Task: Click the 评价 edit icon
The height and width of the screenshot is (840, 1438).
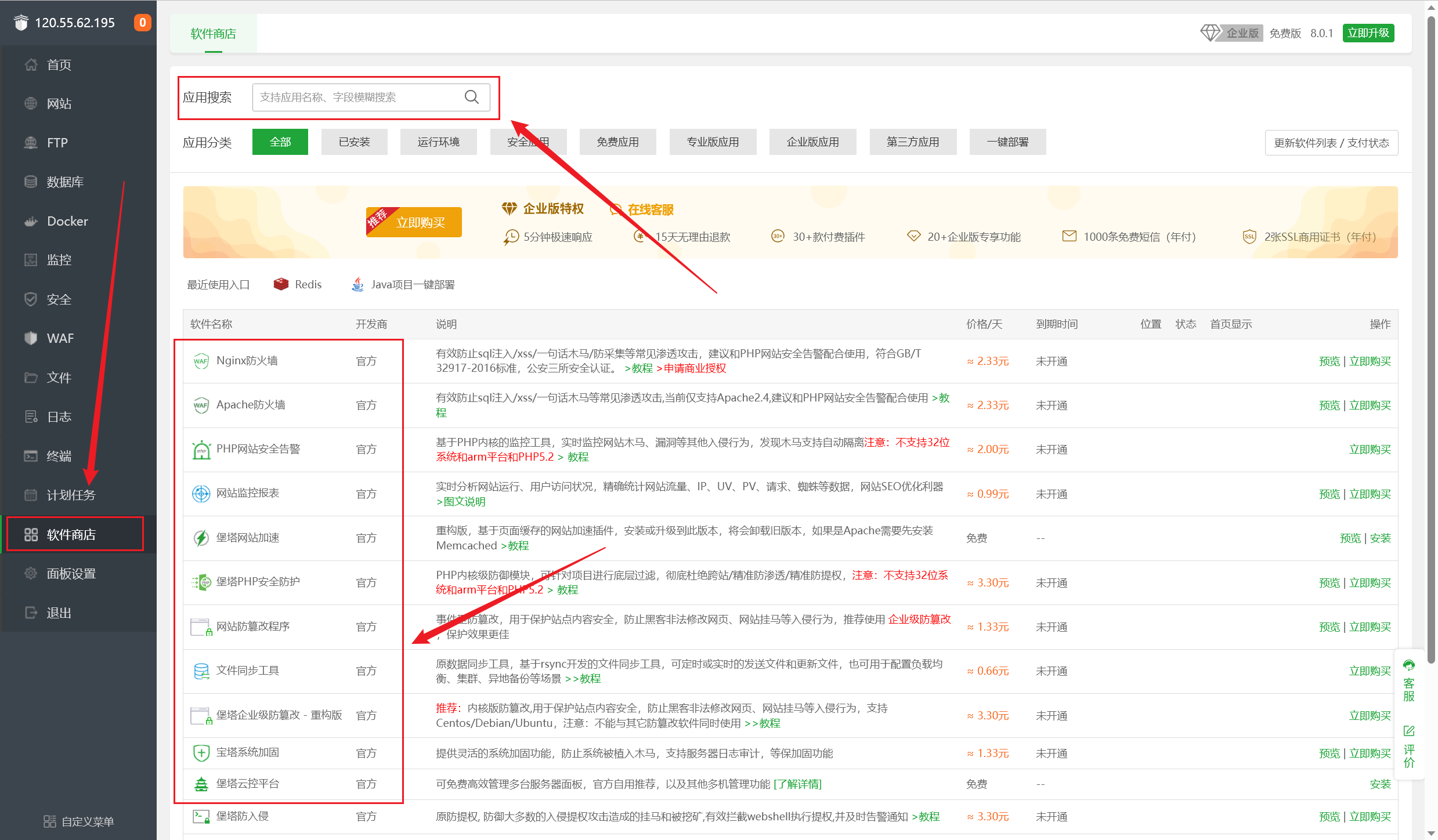Action: click(x=1409, y=730)
